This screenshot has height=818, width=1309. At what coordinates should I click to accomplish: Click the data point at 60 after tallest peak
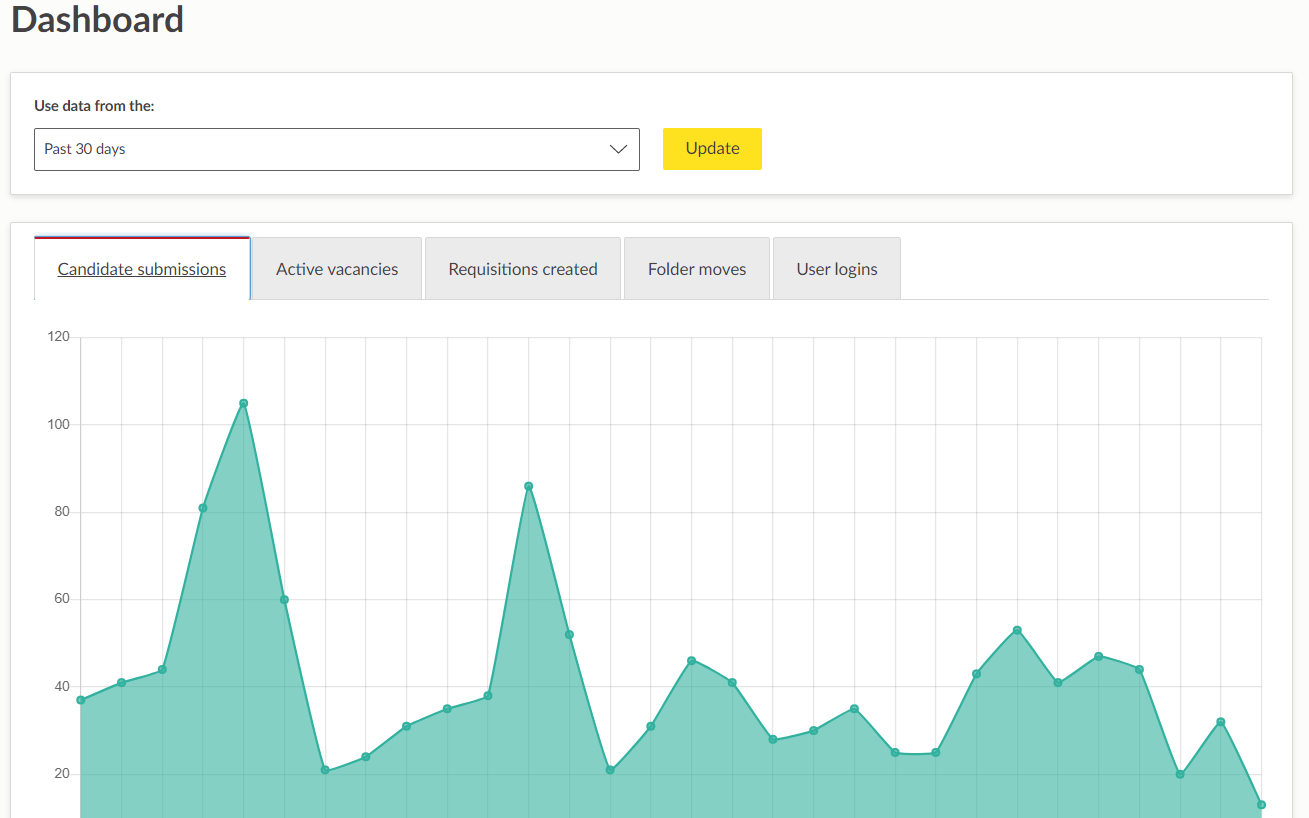[x=284, y=600]
